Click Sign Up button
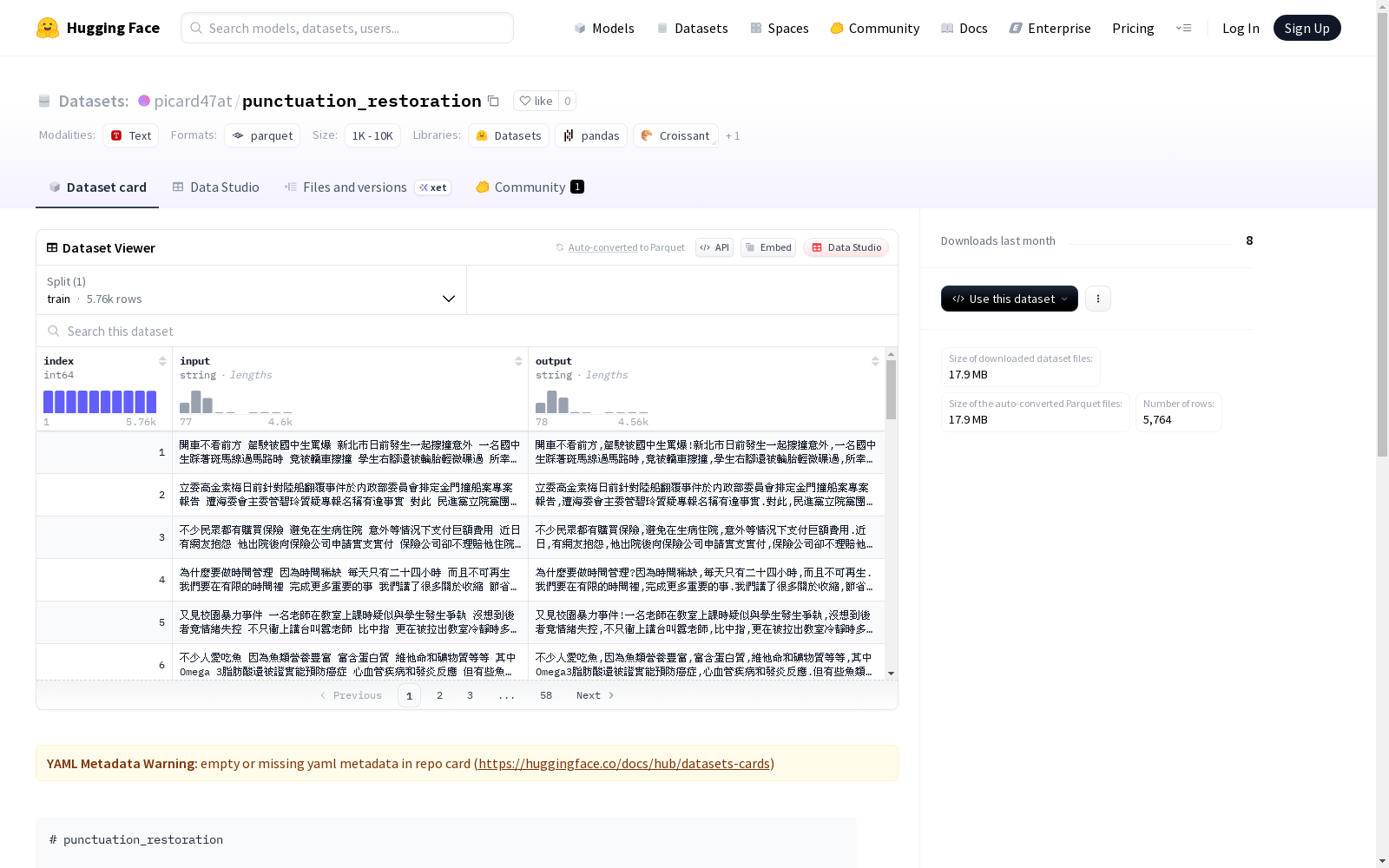1389x868 pixels. click(1307, 28)
